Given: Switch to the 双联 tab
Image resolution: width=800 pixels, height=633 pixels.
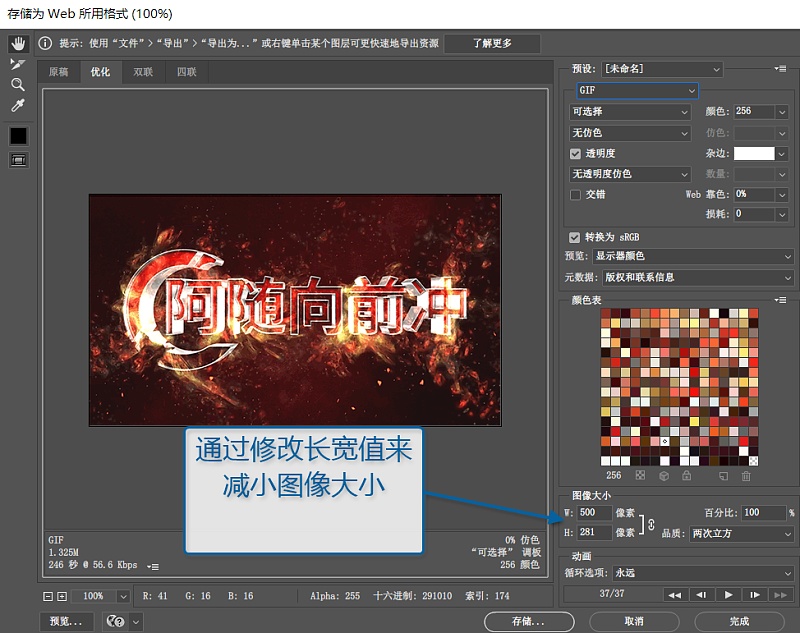Looking at the screenshot, I should point(143,72).
